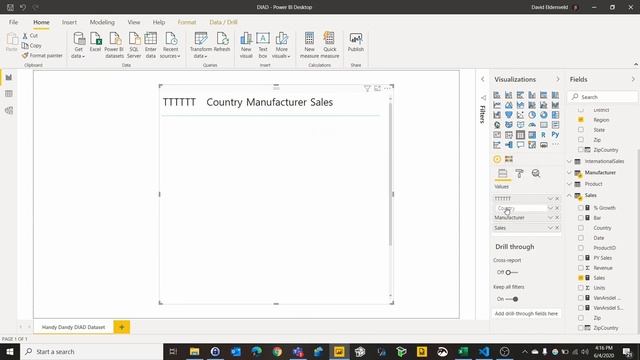This screenshot has width=640, height=360.
Task: Open the Get data button
Action: pos(78,45)
